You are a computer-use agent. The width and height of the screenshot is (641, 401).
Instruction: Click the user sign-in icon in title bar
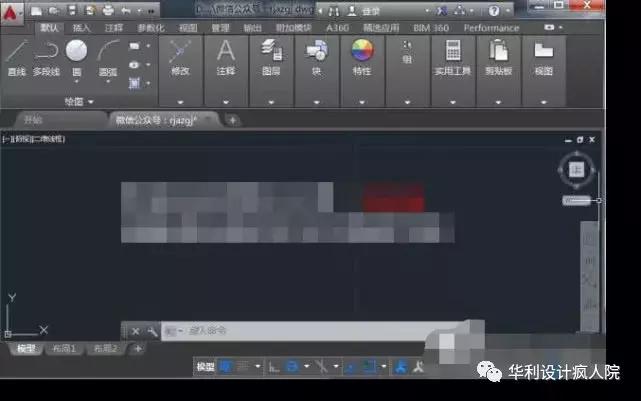(x=352, y=11)
